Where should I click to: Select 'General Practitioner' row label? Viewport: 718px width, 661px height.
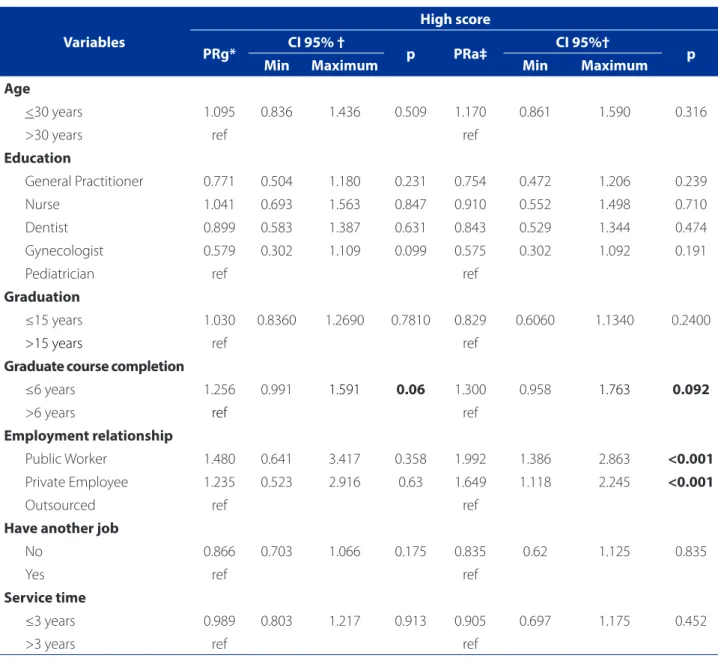pos(84,181)
